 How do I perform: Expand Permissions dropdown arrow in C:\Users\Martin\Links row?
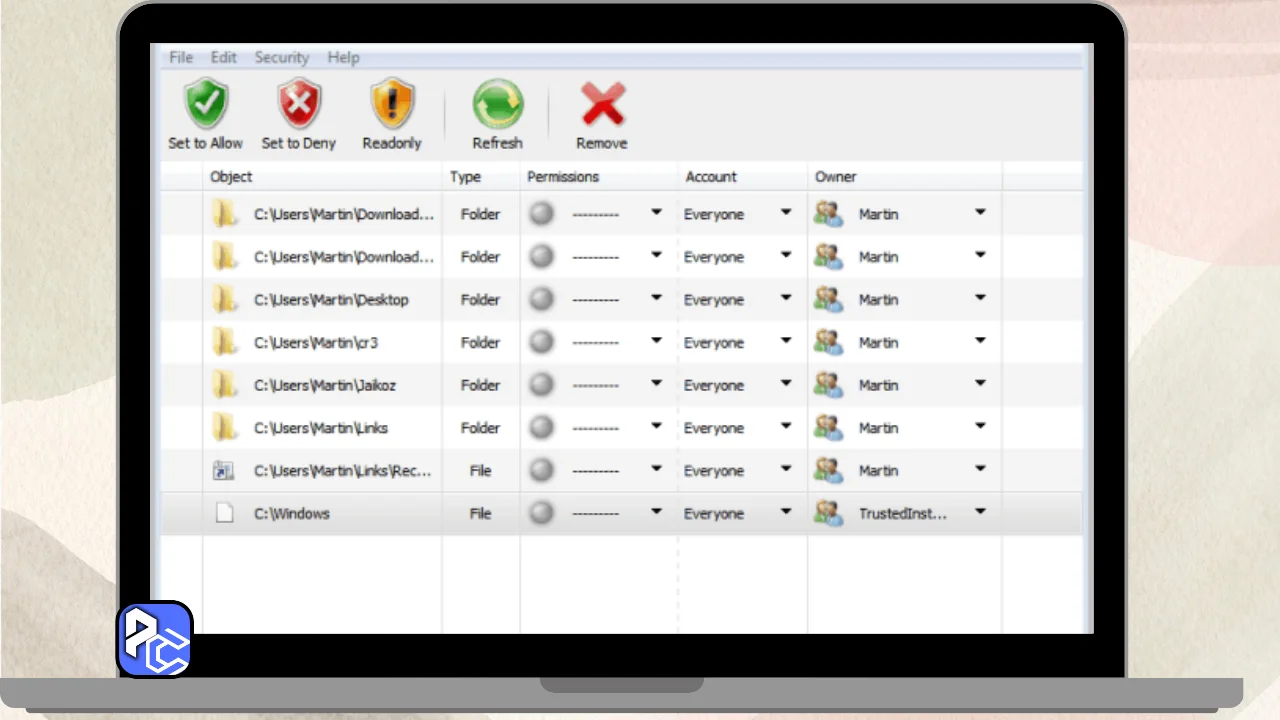(x=657, y=427)
